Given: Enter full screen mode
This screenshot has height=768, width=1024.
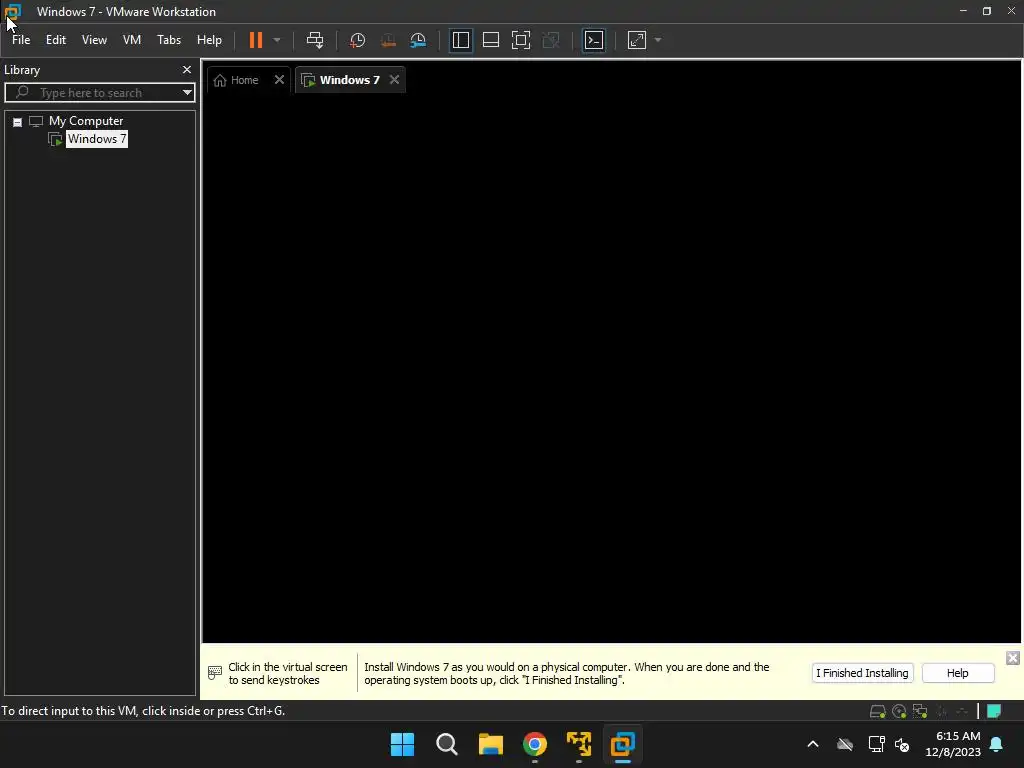Looking at the screenshot, I should pyautogui.click(x=520, y=40).
